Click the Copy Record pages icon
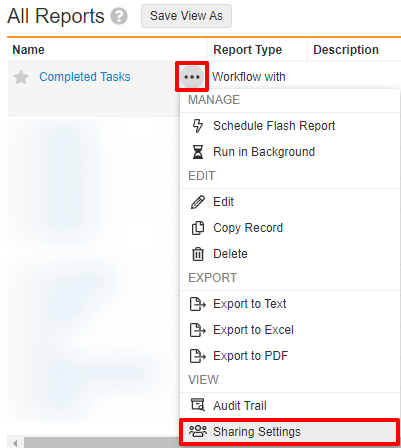401x448 pixels. click(x=198, y=228)
